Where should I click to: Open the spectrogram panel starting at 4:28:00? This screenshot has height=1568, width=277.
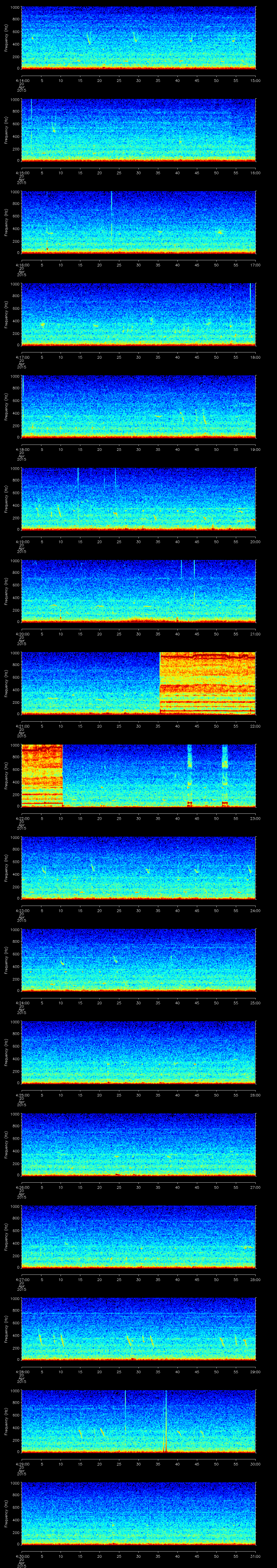click(x=139, y=1329)
